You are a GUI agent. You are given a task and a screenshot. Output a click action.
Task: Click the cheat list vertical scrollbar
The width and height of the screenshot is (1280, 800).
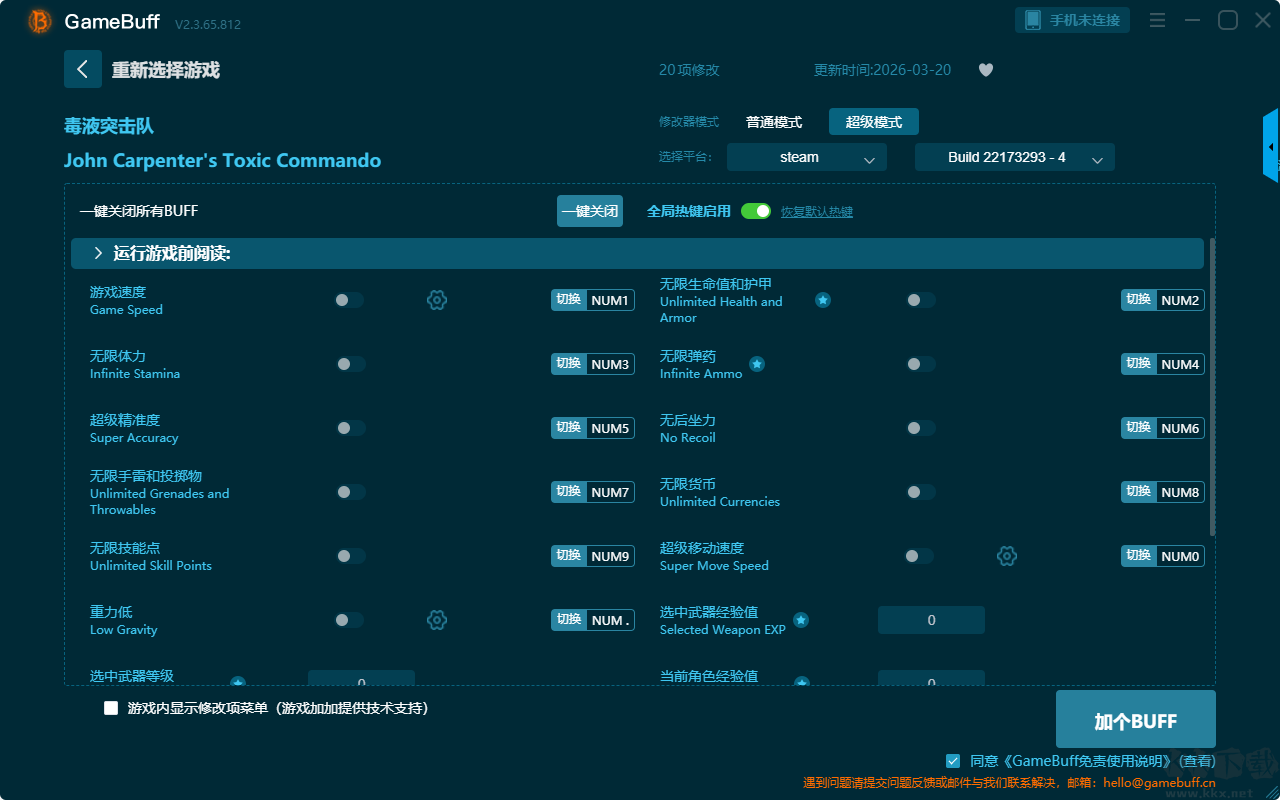[1213, 387]
